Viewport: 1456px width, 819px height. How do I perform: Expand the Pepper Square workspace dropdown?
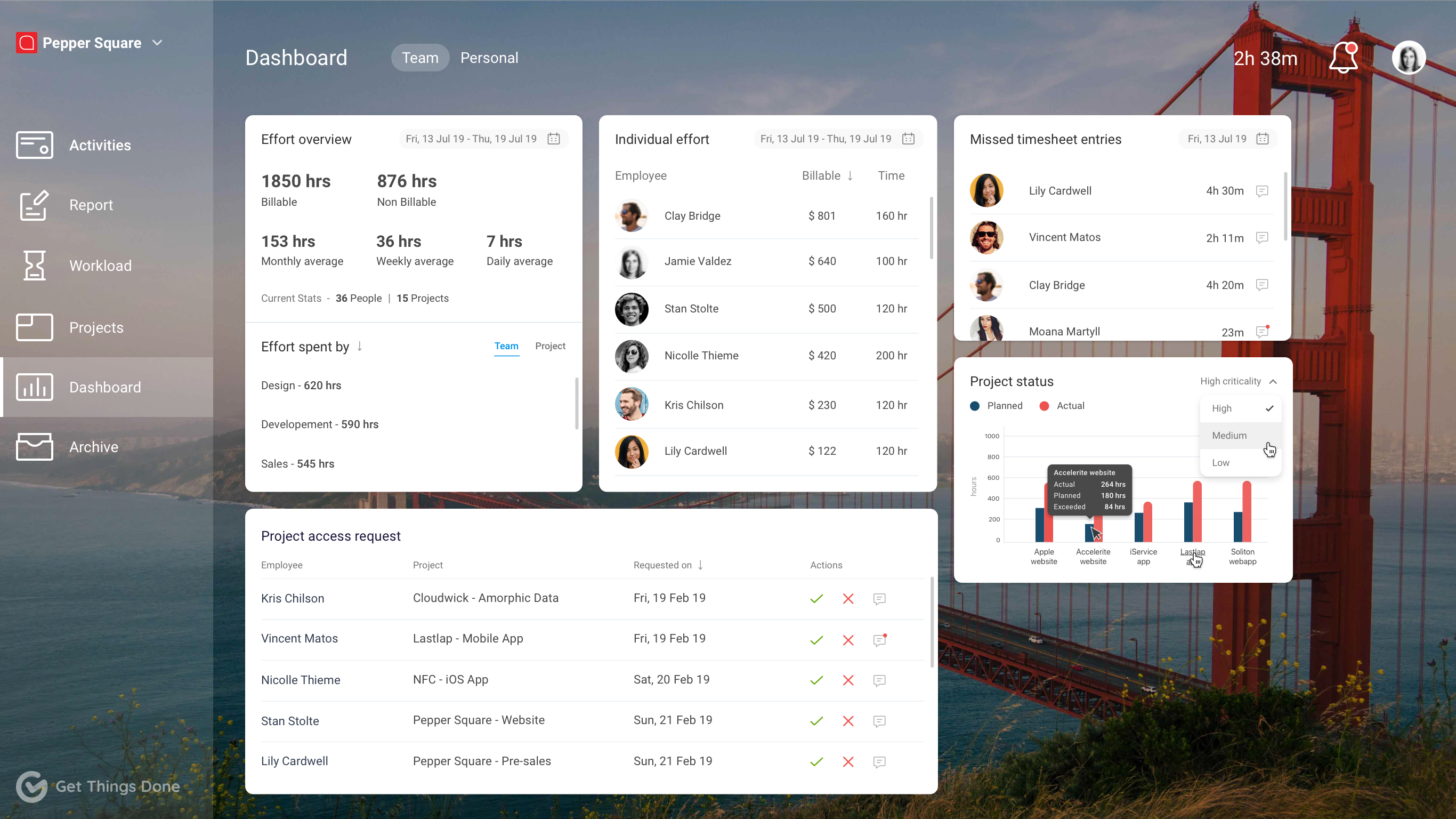tap(157, 43)
